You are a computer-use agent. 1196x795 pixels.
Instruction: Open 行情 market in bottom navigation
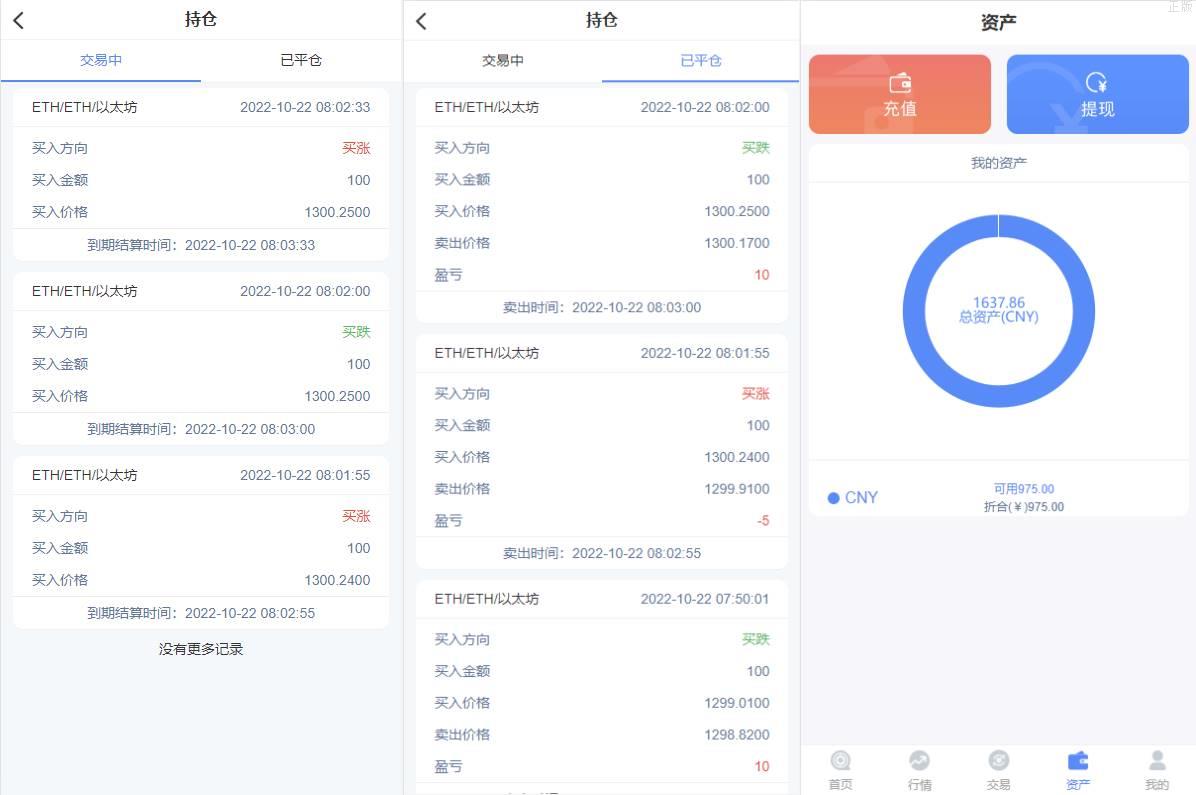(x=919, y=770)
